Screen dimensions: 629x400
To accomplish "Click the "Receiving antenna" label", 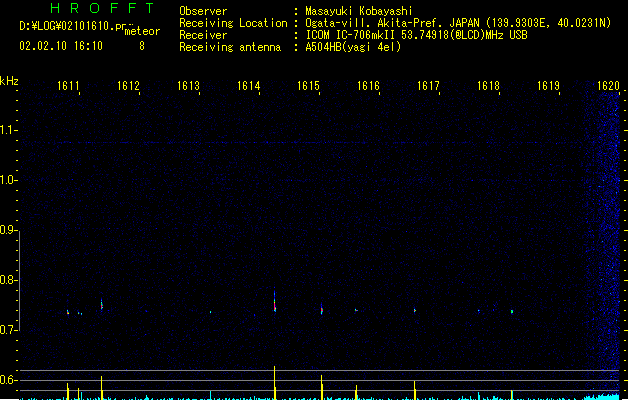I will 230,47.
